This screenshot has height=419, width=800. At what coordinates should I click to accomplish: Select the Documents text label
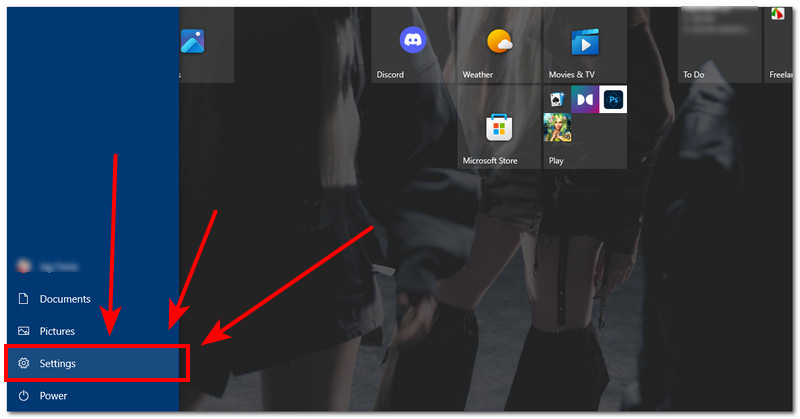(x=65, y=299)
